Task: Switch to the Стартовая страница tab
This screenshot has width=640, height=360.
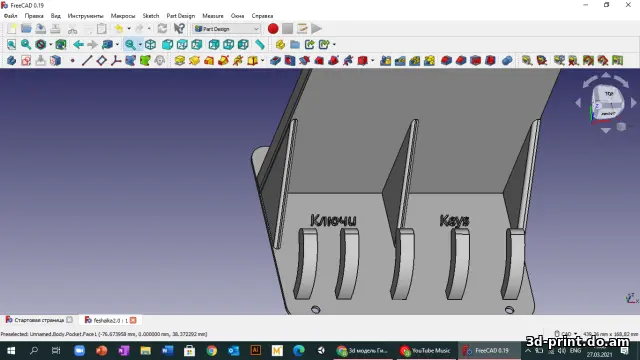Action: coord(39,320)
